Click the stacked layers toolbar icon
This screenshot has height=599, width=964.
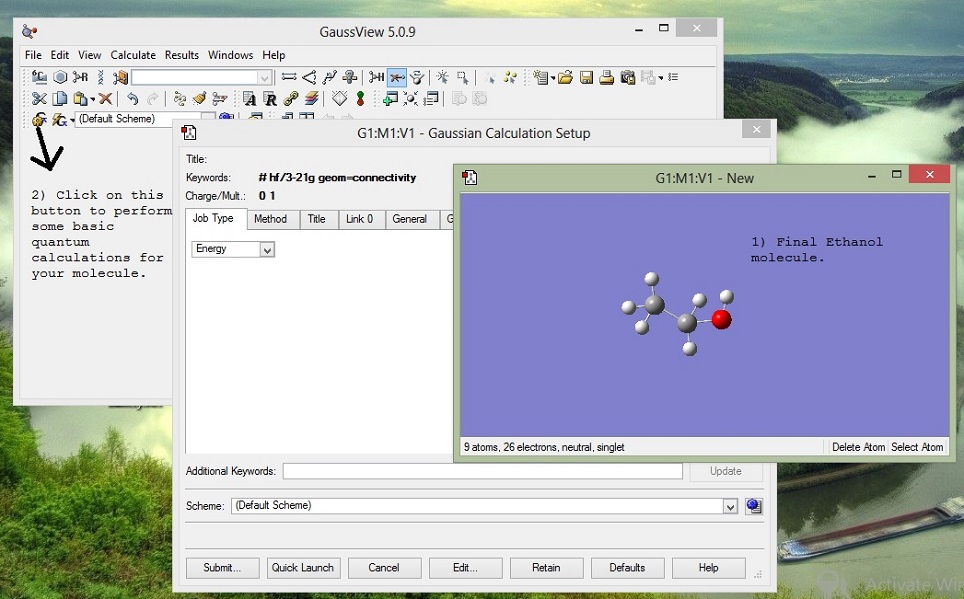tap(312, 98)
